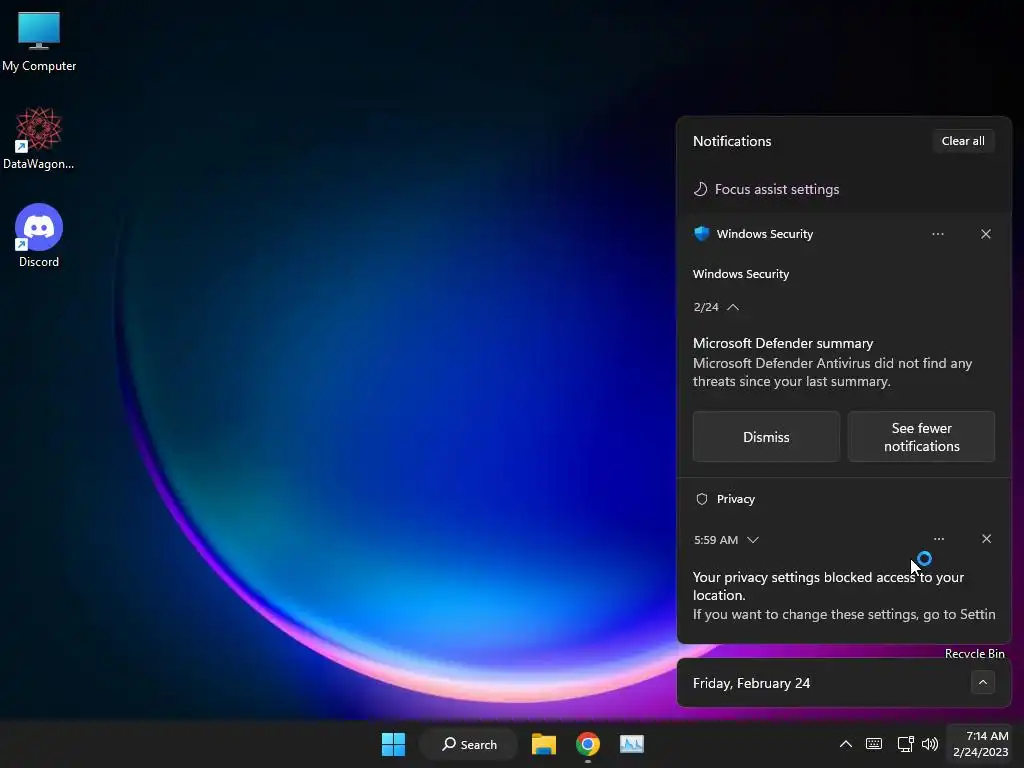Open the performance monitor app on the taskbar
Viewport: 1024px width, 768px height.
pyautogui.click(x=632, y=744)
